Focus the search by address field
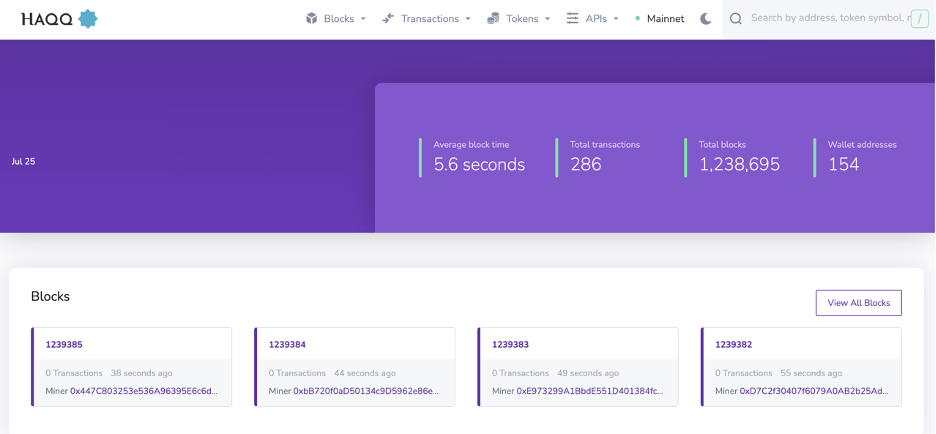This screenshot has width=936, height=434. pos(830,19)
